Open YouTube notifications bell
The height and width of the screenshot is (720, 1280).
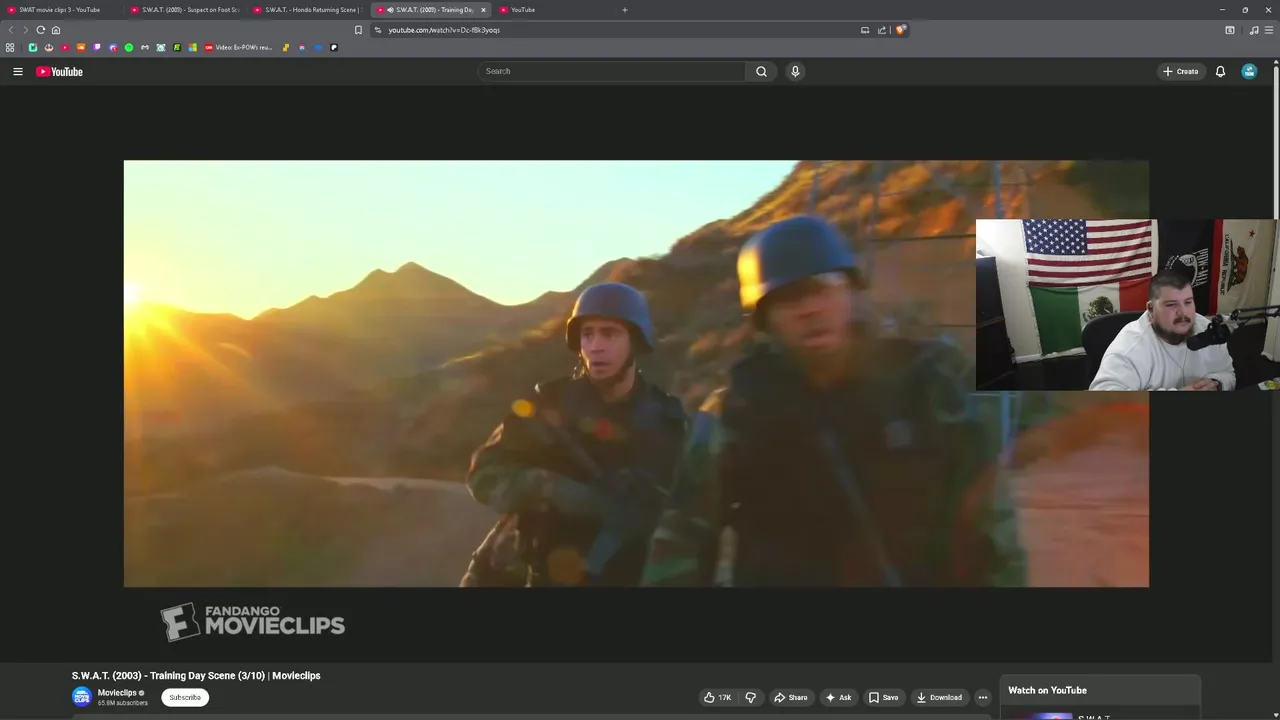(1220, 71)
